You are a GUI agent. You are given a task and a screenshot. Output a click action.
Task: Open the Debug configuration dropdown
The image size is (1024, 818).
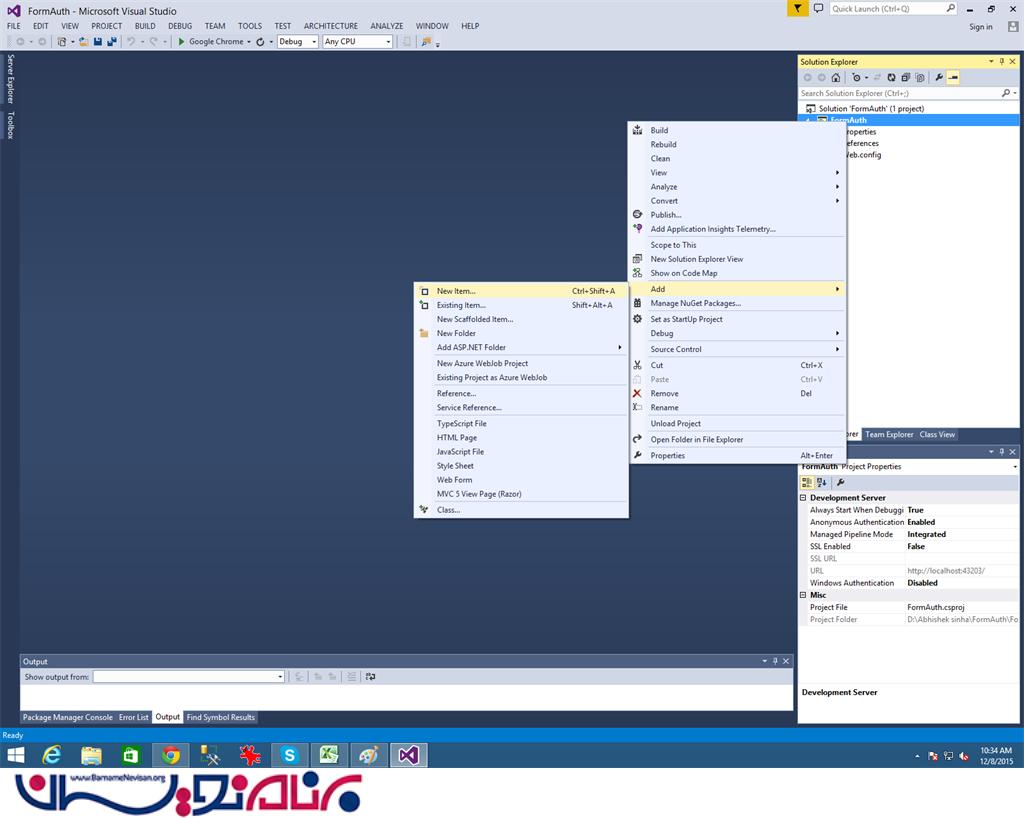point(297,42)
